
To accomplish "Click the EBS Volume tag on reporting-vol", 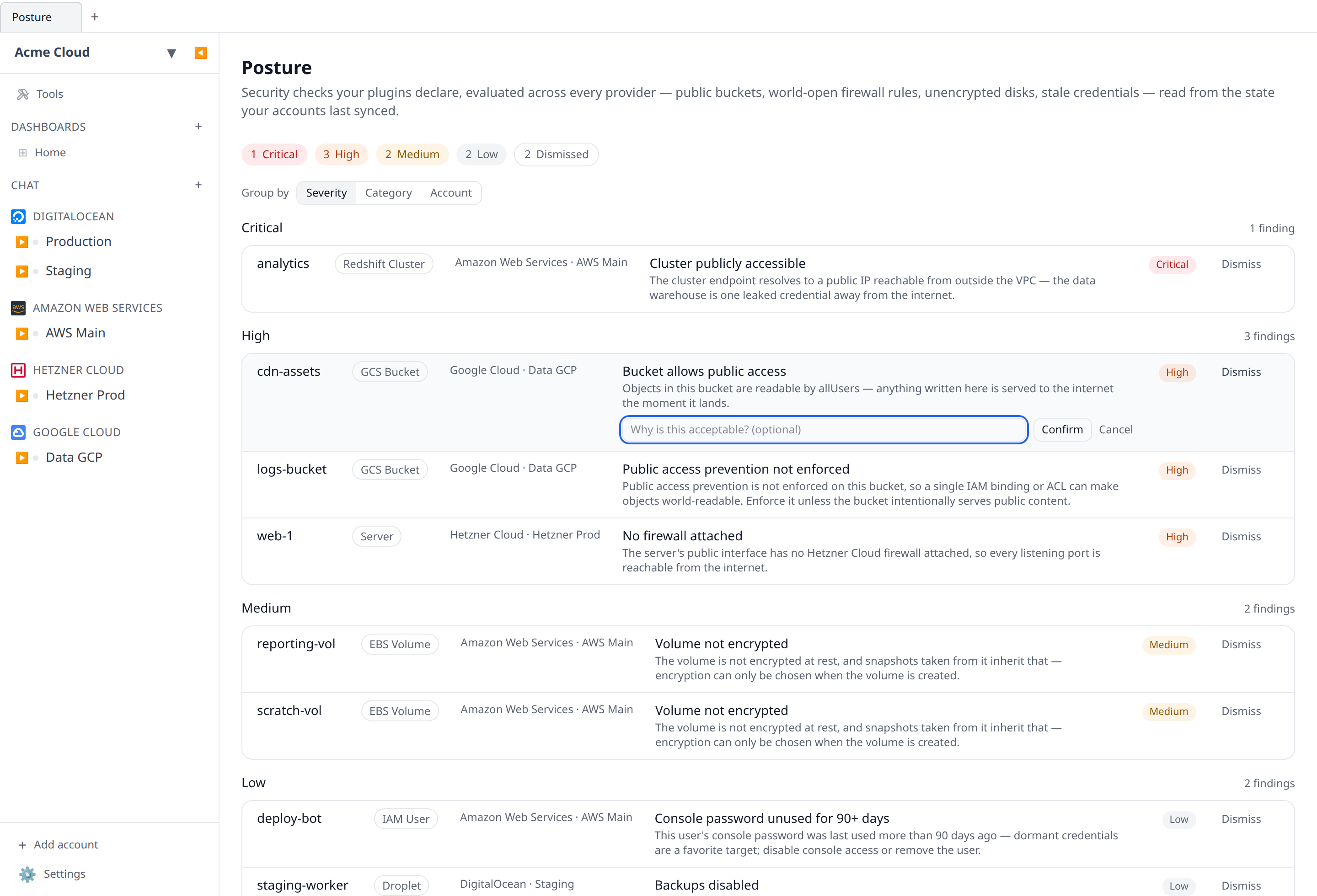I will point(400,645).
